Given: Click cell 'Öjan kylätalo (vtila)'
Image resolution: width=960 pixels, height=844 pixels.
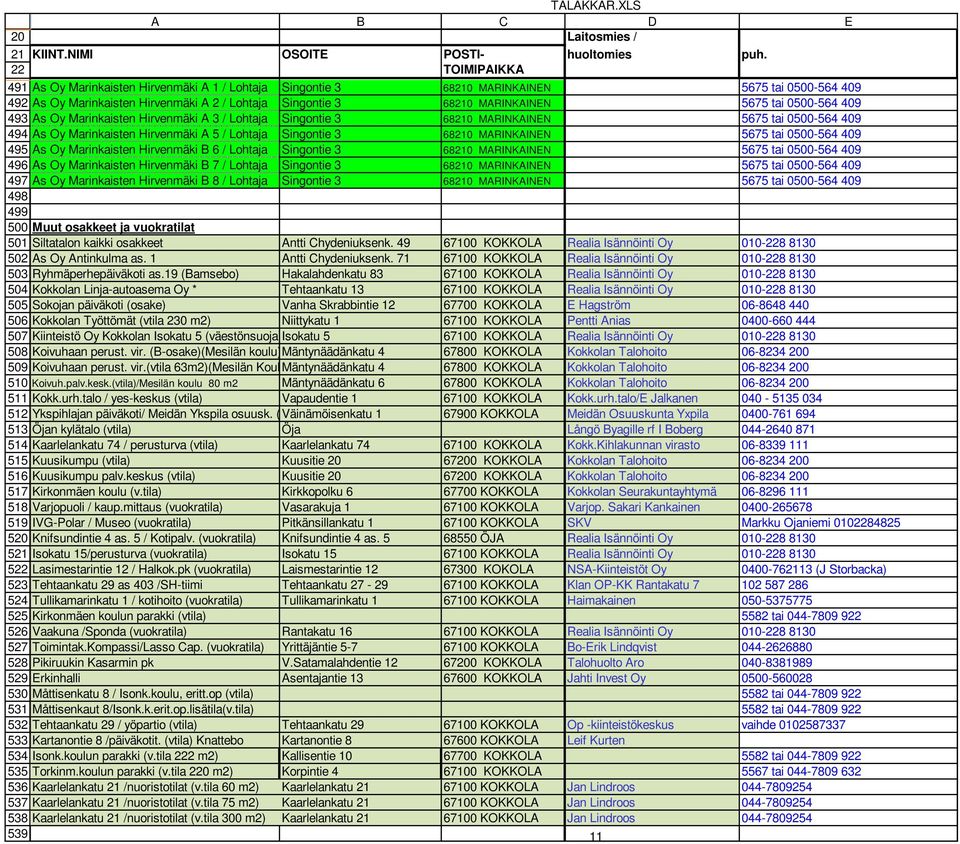Looking at the screenshot, I should click(x=155, y=429).
